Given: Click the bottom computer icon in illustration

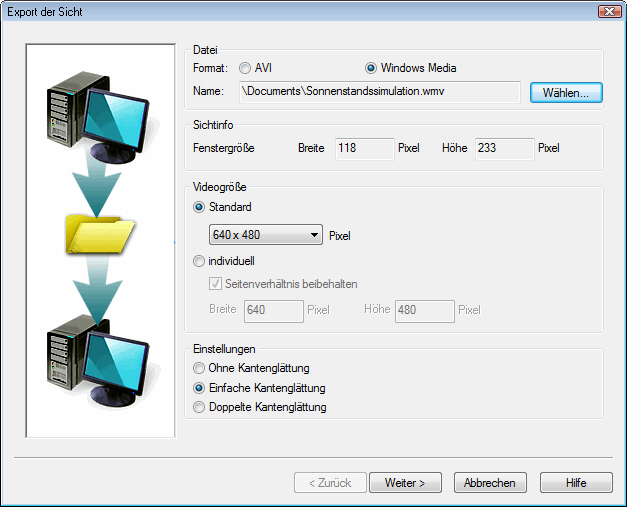Looking at the screenshot, I should 100,361.
